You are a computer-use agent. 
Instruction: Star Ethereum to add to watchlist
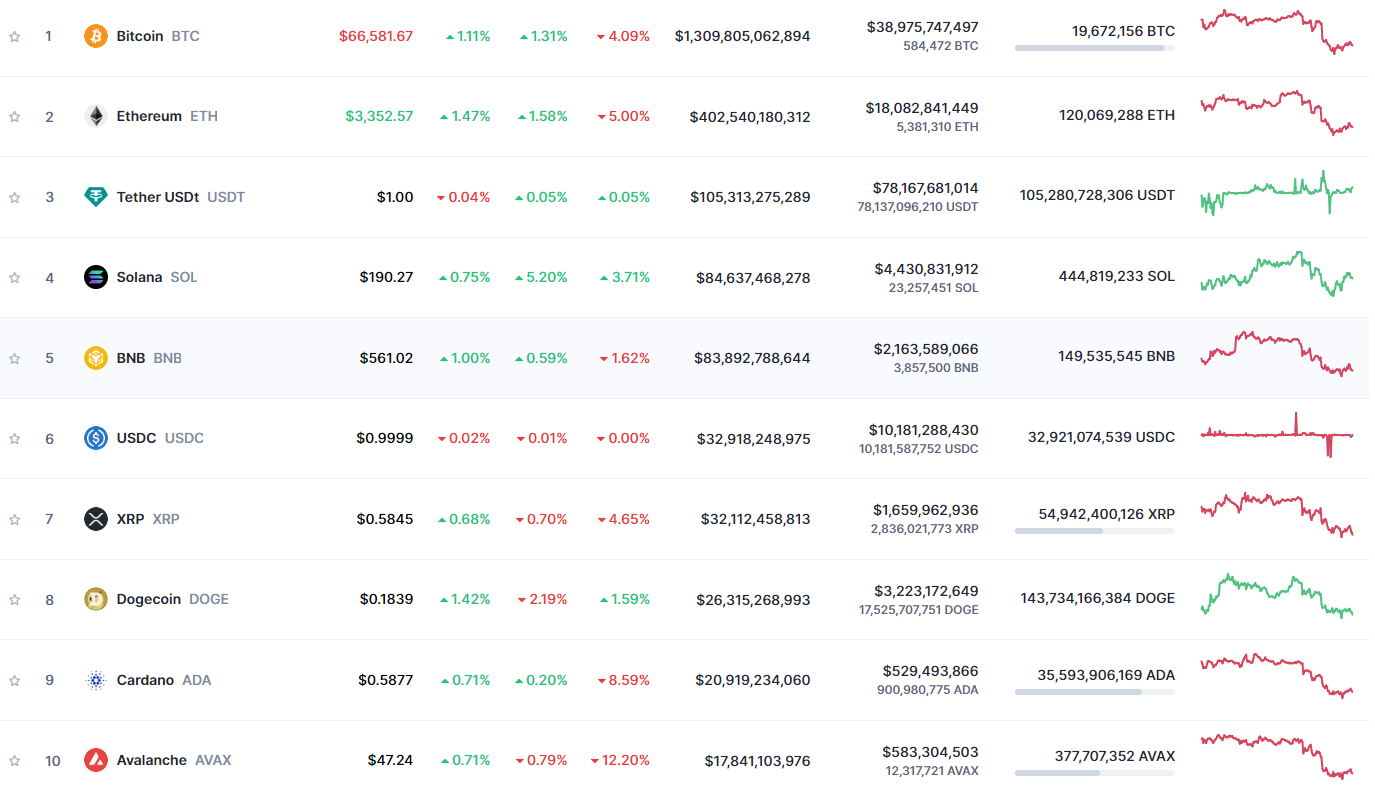(14, 116)
